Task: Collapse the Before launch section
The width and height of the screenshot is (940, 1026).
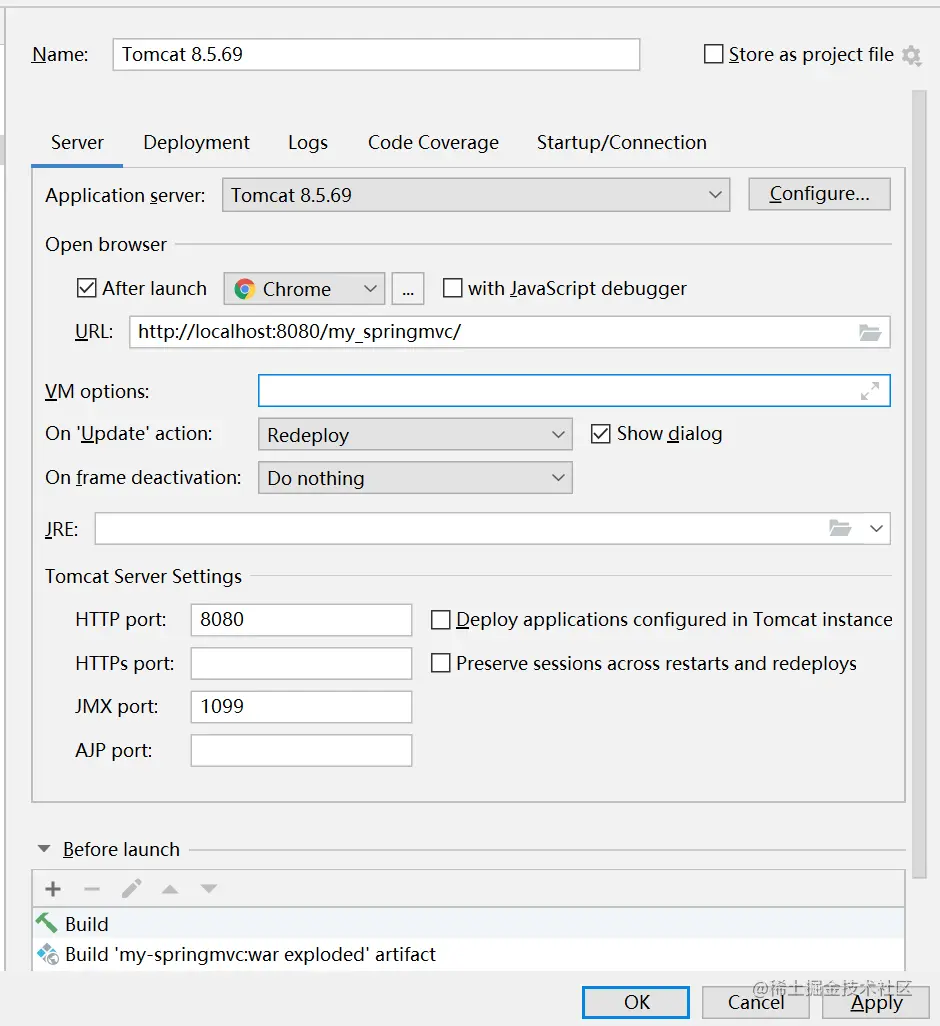Action: pos(44,849)
